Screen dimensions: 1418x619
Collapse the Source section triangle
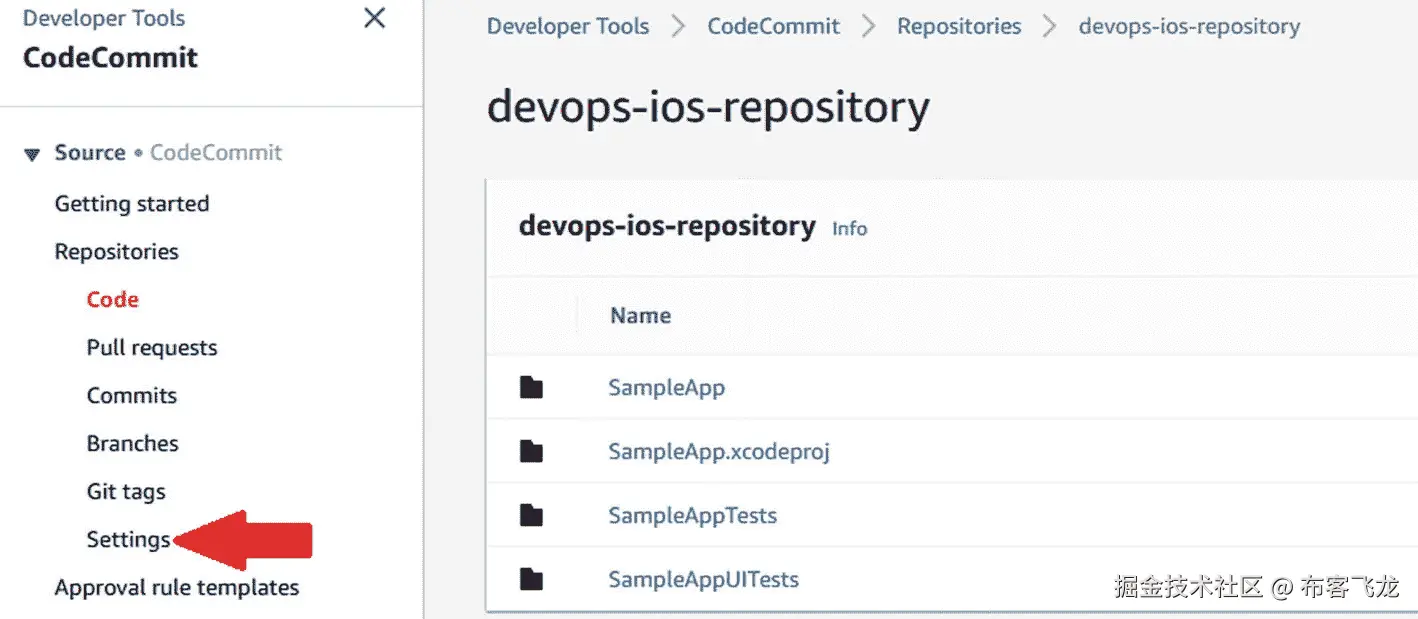click(x=33, y=154)
